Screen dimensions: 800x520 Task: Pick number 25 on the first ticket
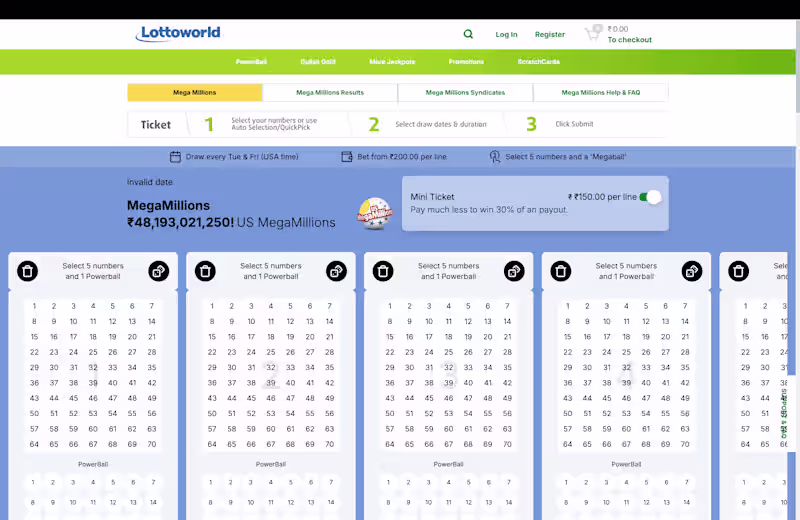[93, 352]
